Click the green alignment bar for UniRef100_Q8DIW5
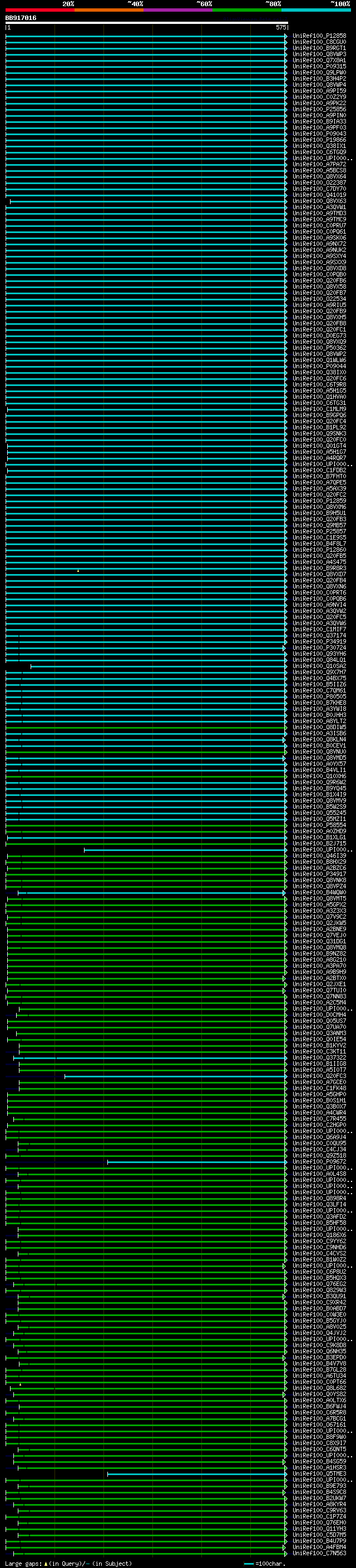This screenshot has height=1568, width=356. pos(147,728)
